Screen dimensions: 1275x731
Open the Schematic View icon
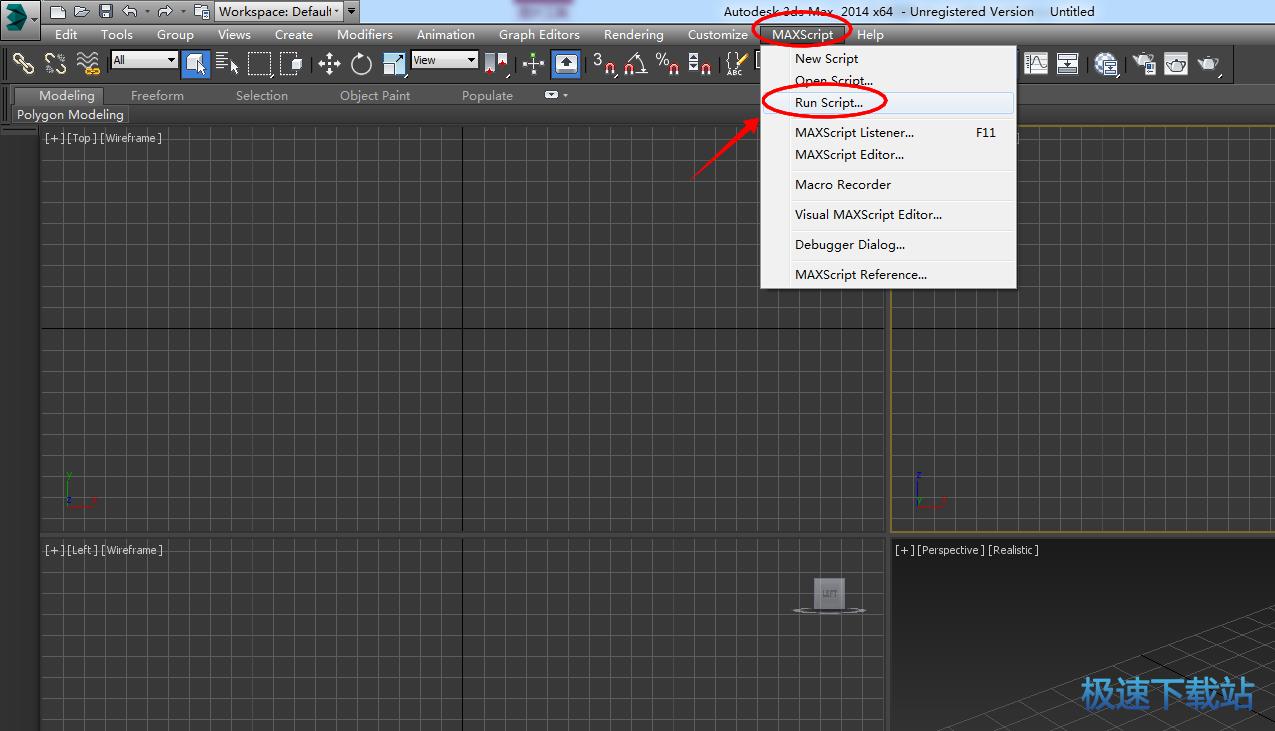pos(1068,64)
